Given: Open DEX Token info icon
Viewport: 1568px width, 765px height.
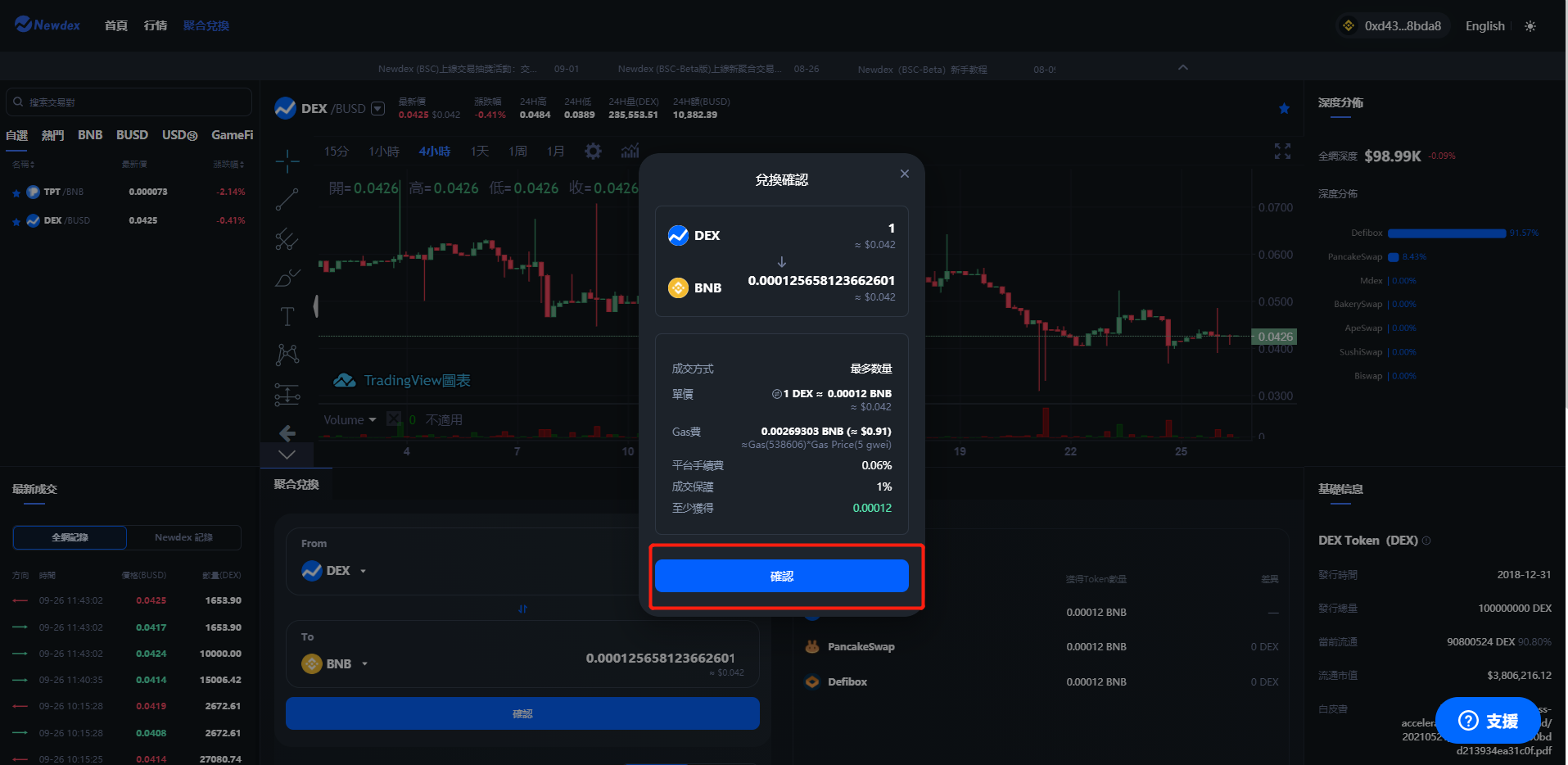Looking at the screenshot, I should click(x=1426, y=541).
